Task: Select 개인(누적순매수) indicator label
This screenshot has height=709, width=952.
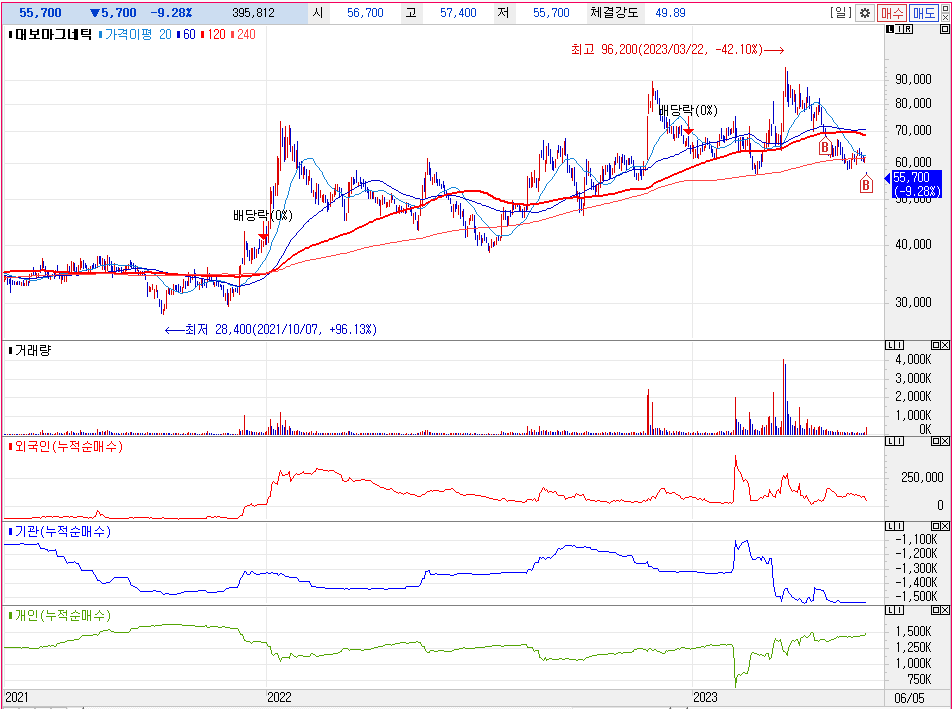Action: click(x=63, y=616)
